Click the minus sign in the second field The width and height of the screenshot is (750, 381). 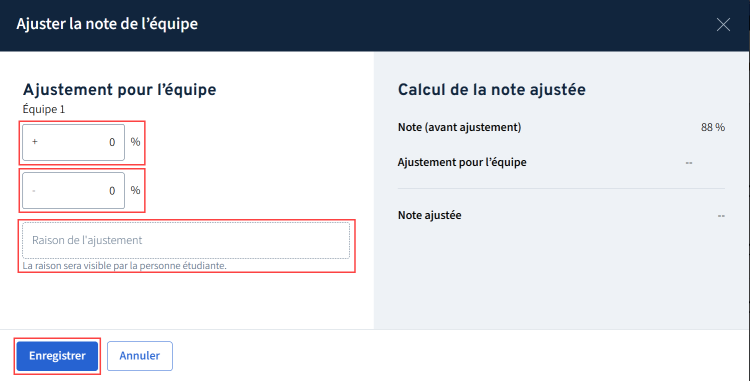34,191
